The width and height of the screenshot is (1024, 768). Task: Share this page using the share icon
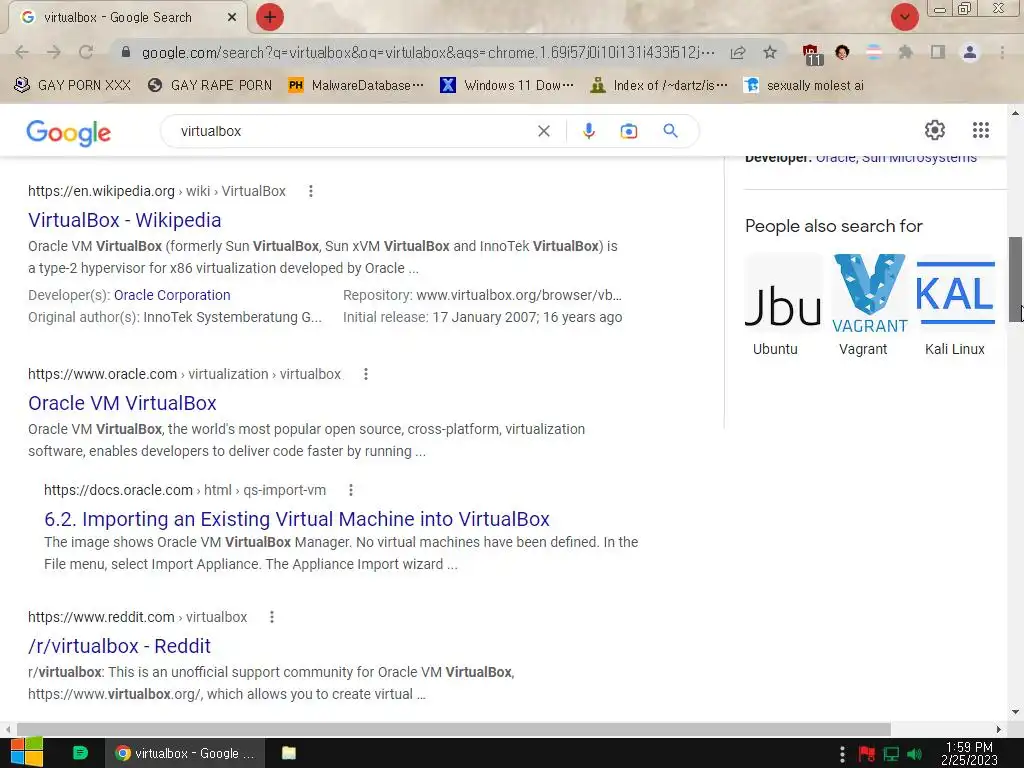pyautogui.click(x=738, y=52)
